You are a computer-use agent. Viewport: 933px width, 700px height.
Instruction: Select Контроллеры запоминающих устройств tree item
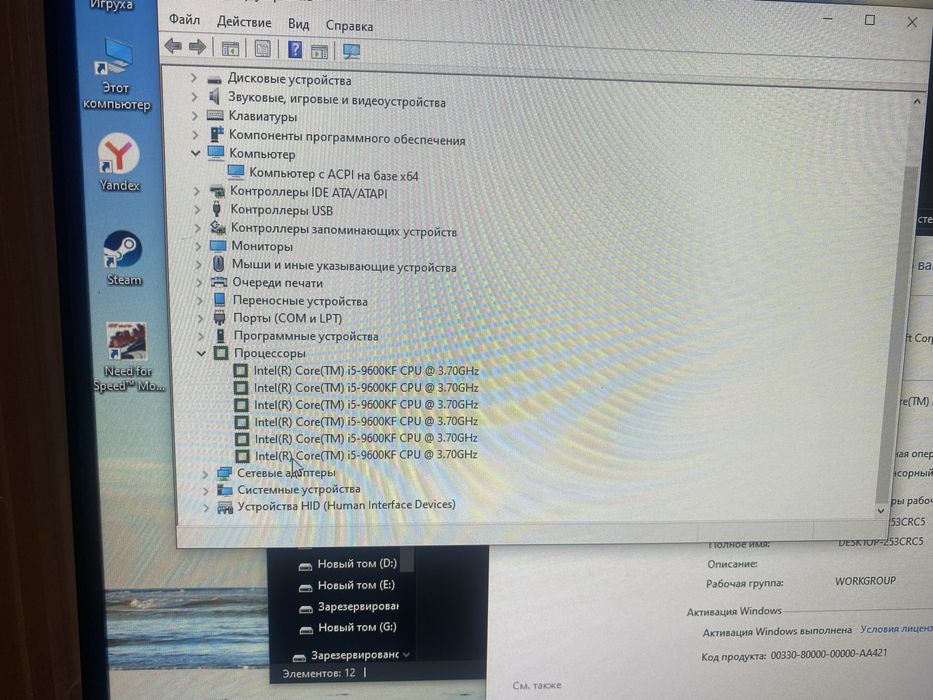[x=343, y=229]
